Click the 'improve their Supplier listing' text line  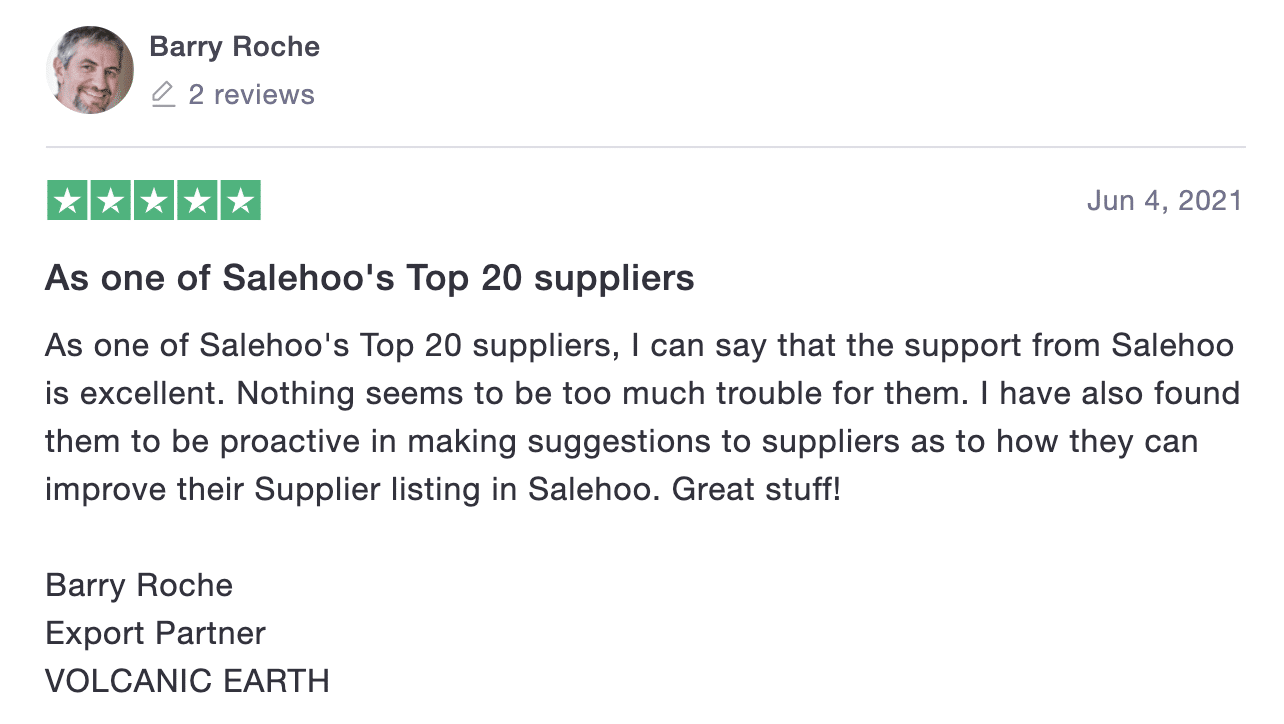pos(443,490)
